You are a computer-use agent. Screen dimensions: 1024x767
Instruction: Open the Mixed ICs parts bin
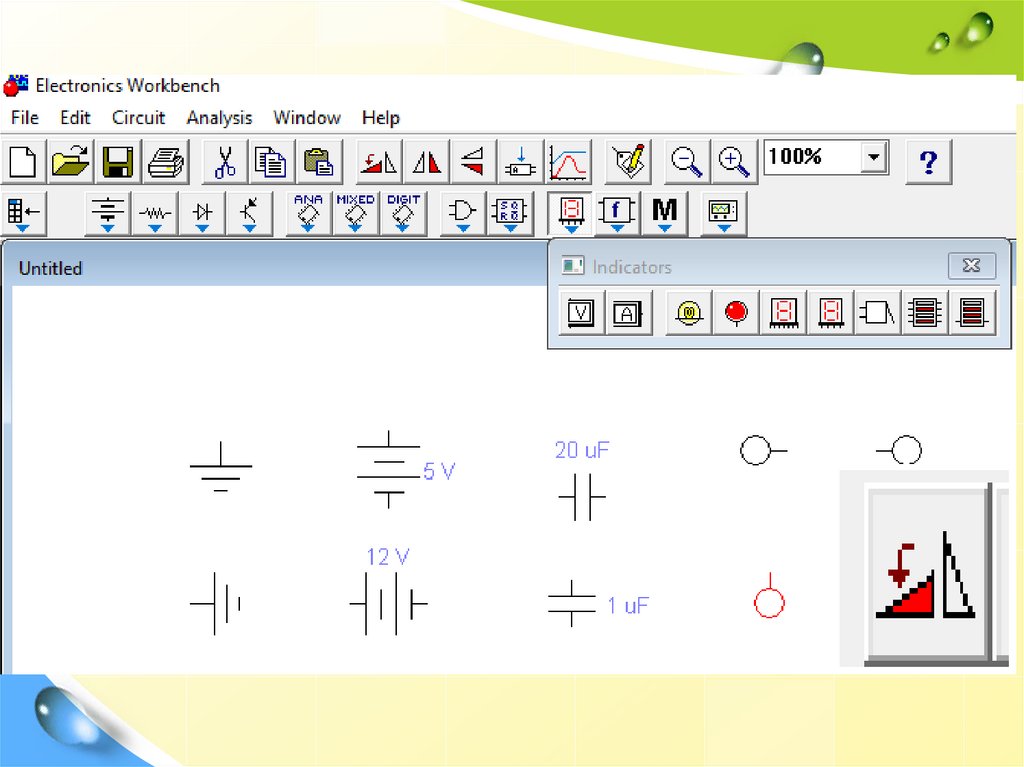coord(355,213)
